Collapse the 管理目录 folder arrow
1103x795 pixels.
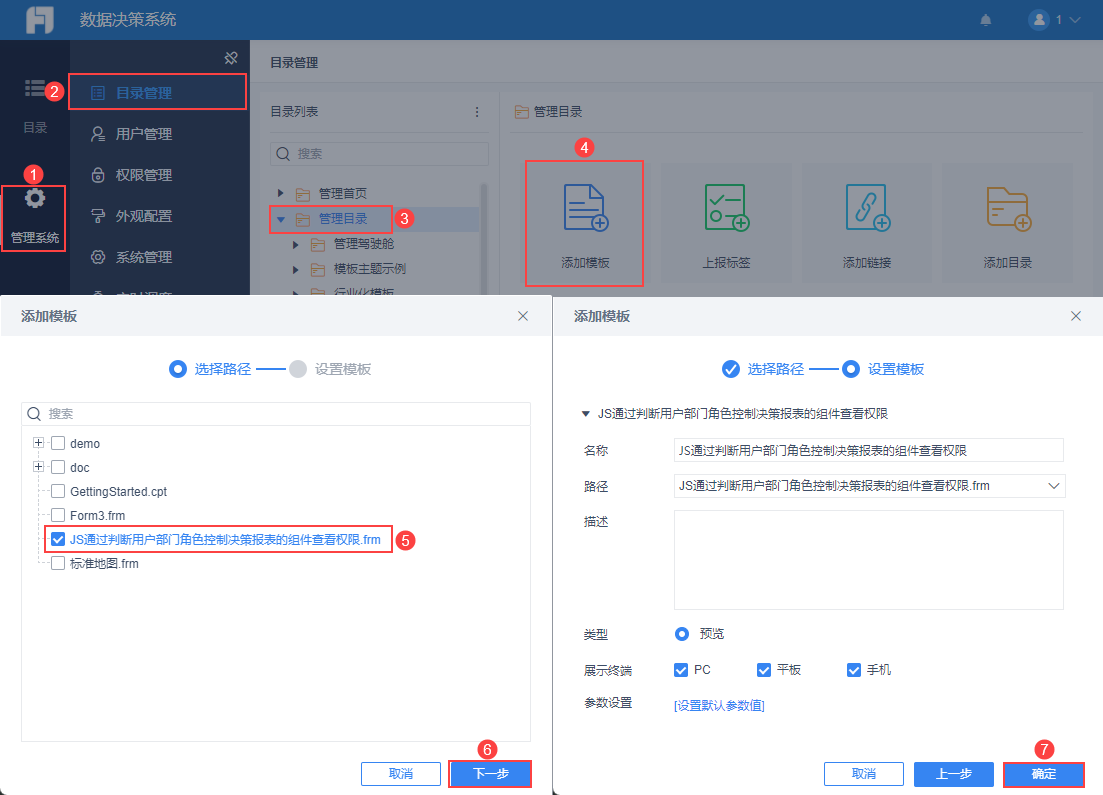[281, 219]
